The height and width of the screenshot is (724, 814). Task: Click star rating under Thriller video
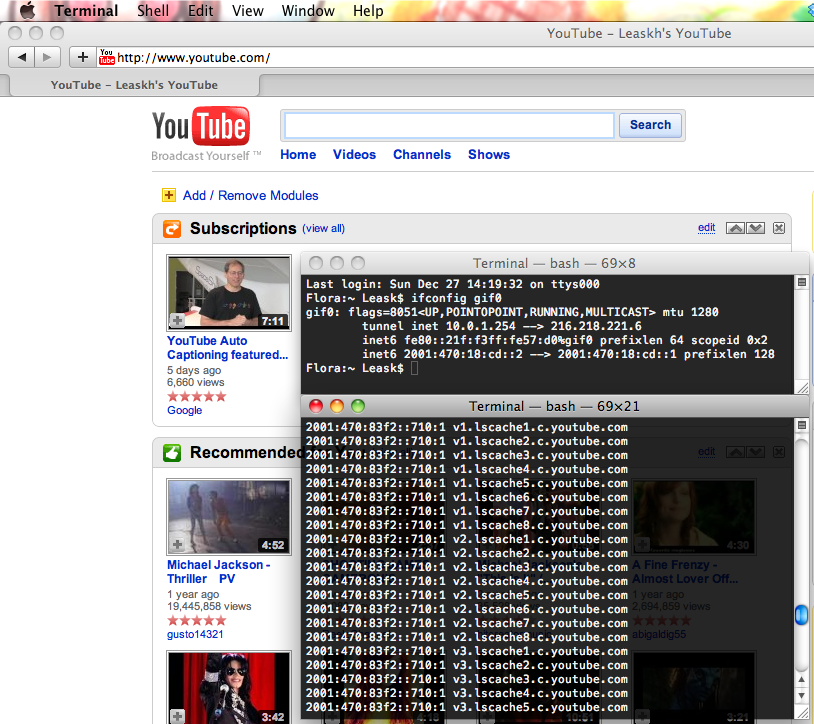click(197, 620)
